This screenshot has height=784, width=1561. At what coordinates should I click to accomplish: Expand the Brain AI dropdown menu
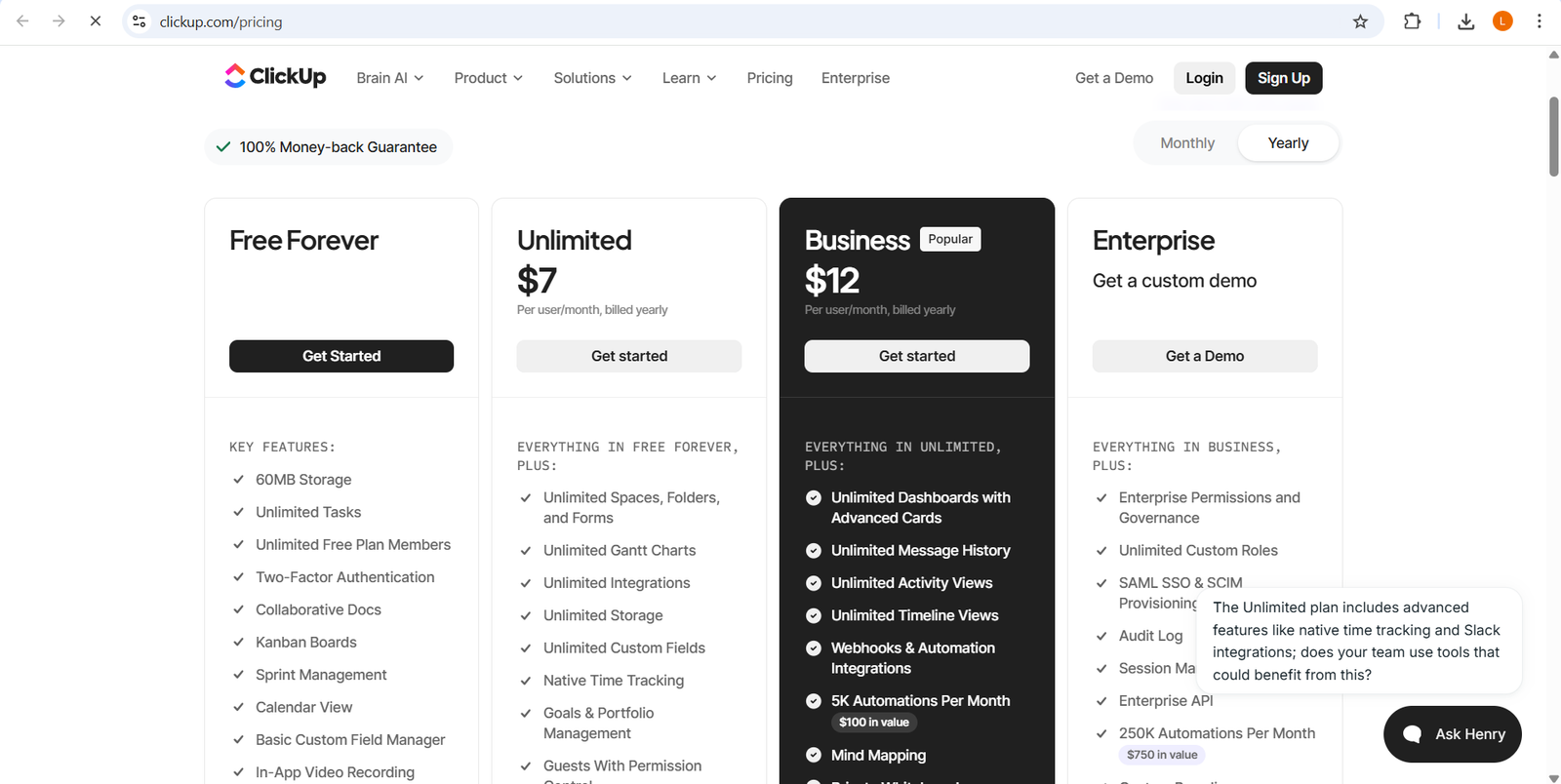[389, 78]
